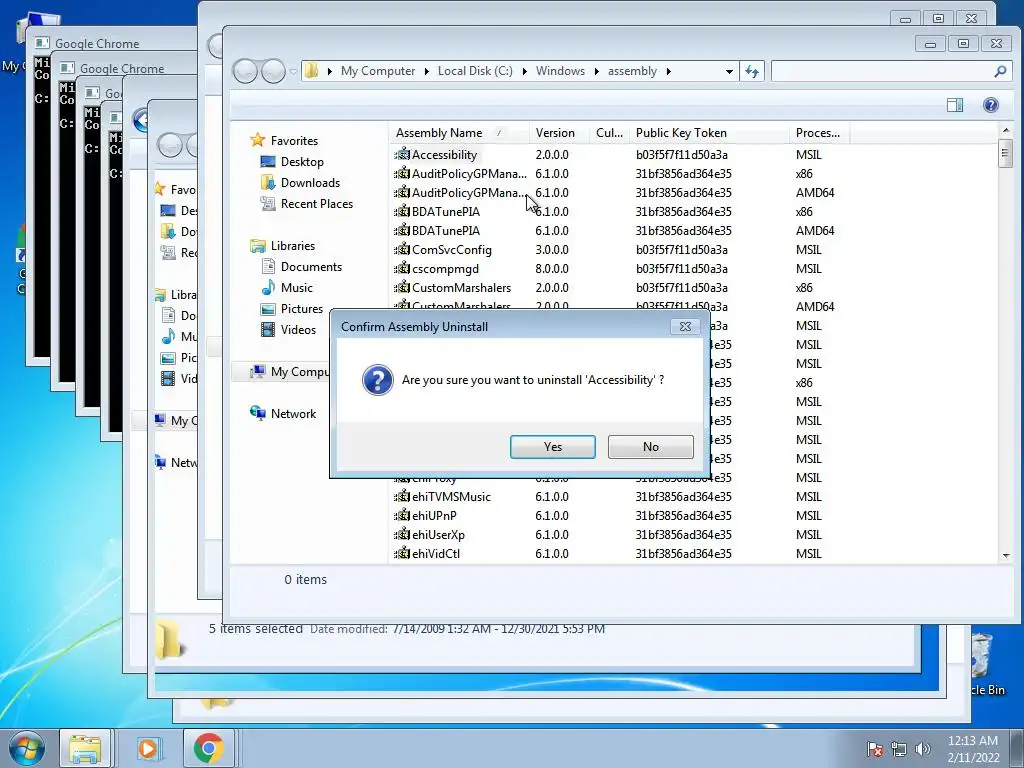Sort by the Version column header
Viewport: 1024px width, 768px height.
point(558,133)
